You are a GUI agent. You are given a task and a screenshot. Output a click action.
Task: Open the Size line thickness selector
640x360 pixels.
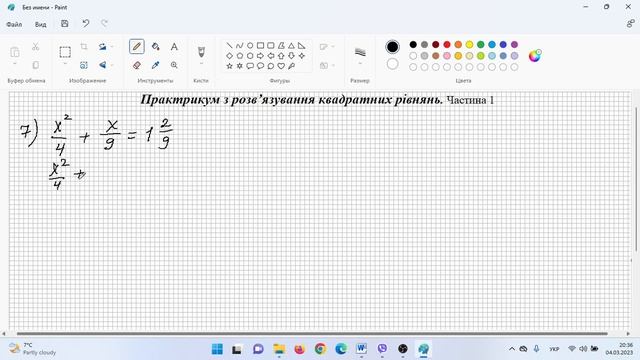tap(360, 52)
